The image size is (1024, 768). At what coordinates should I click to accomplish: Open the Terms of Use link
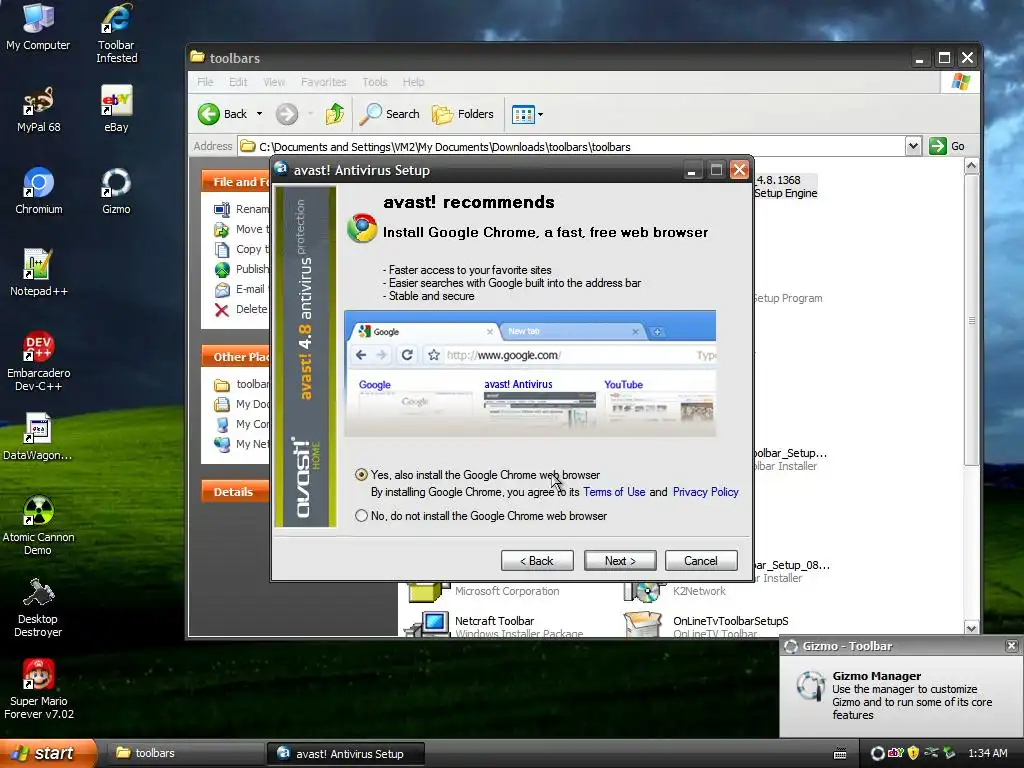coord(614,492)
